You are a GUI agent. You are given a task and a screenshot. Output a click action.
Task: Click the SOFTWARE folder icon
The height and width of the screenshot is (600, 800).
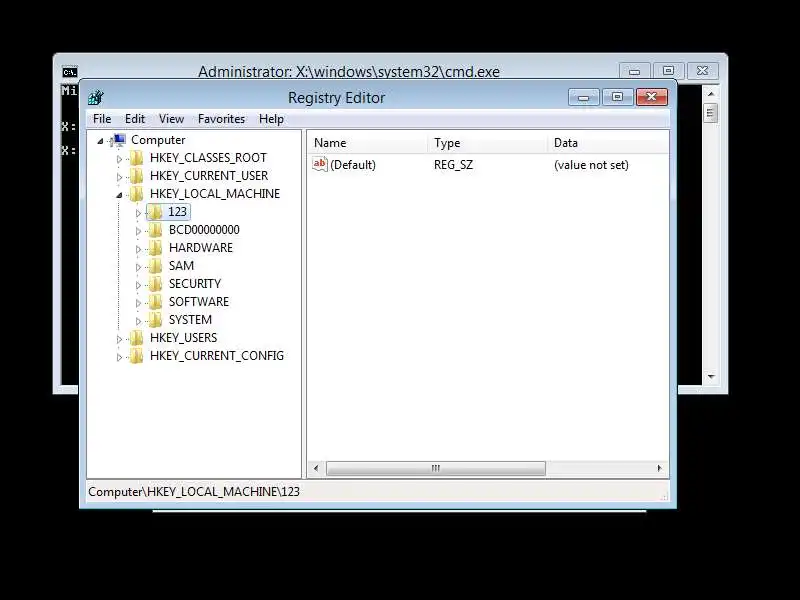click(x=155, y=302)
